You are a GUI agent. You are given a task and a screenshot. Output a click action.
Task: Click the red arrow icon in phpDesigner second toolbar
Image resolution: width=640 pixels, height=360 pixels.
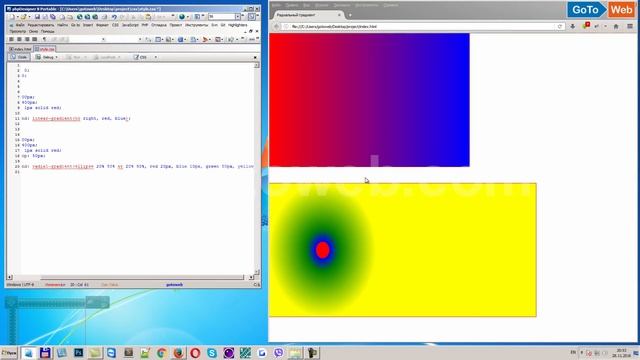pos(205,39)
